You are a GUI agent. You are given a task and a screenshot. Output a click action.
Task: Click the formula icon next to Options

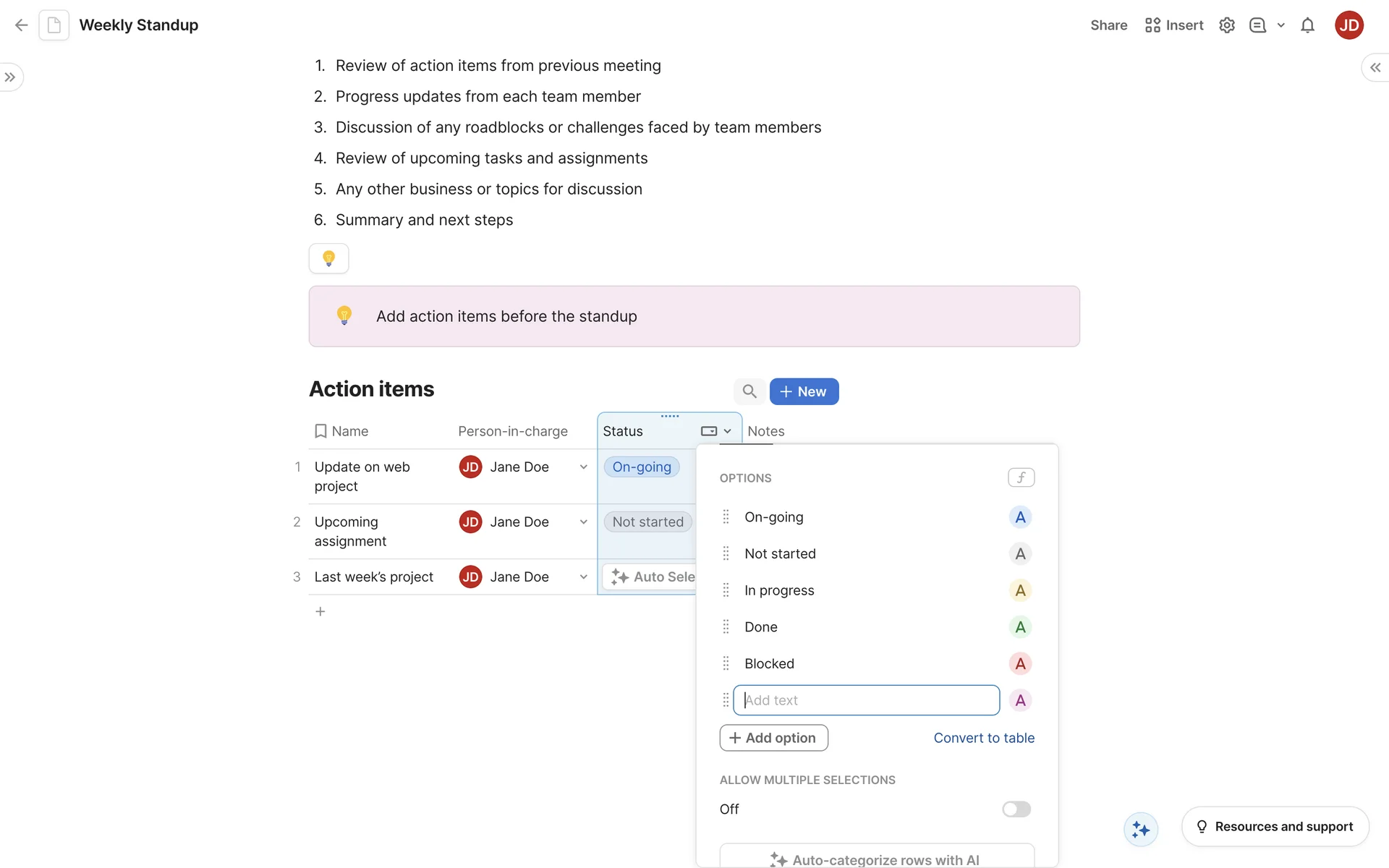coord(1021,477)
